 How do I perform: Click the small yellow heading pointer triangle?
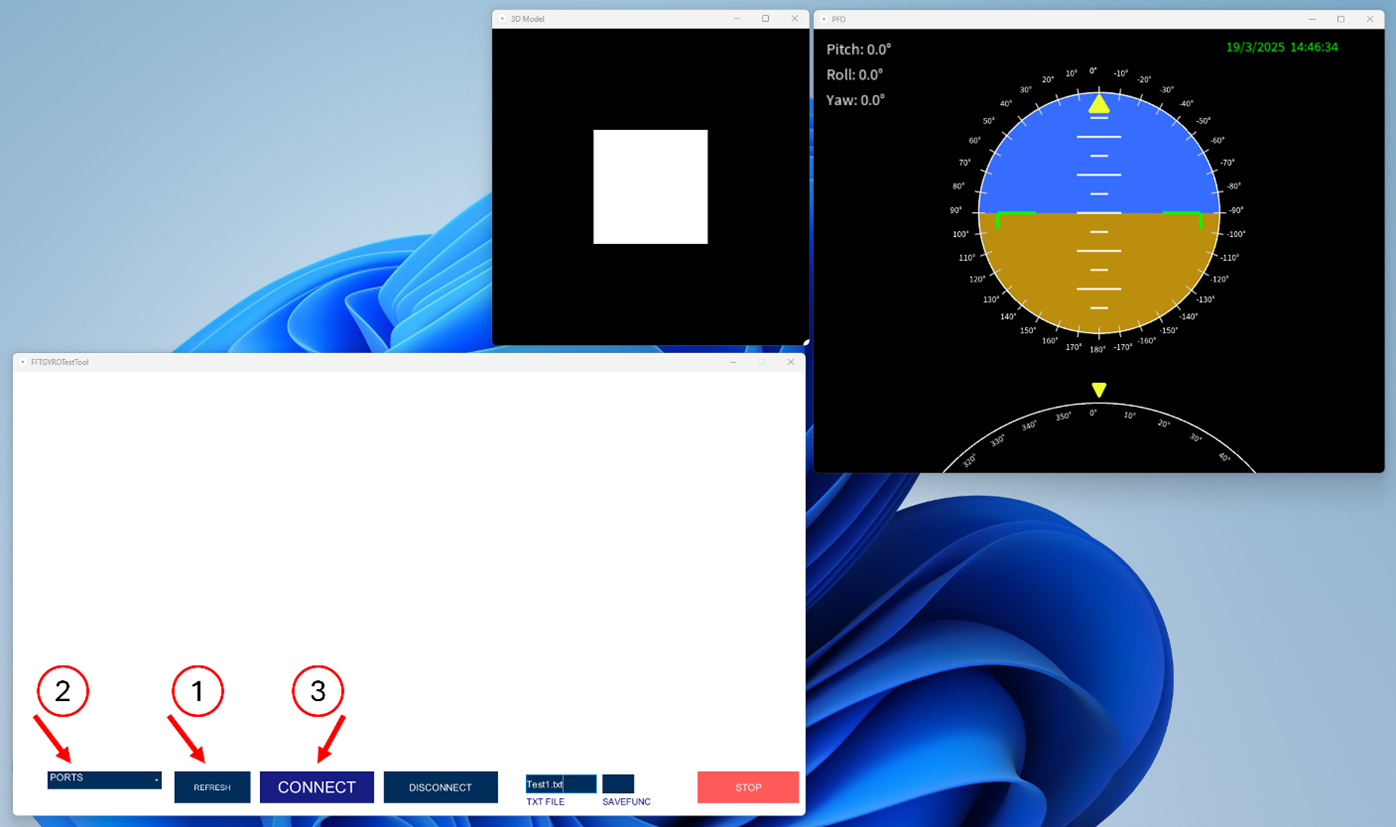point(1099,390)
